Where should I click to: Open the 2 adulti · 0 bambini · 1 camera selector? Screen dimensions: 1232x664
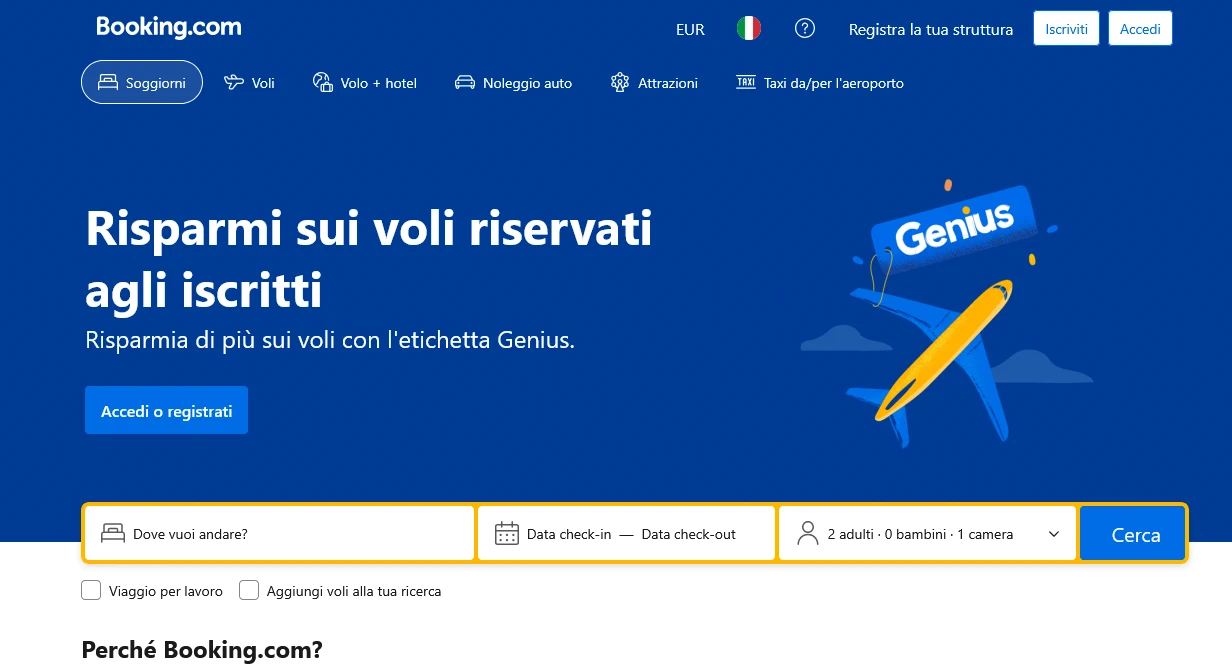tap(928, 533)
